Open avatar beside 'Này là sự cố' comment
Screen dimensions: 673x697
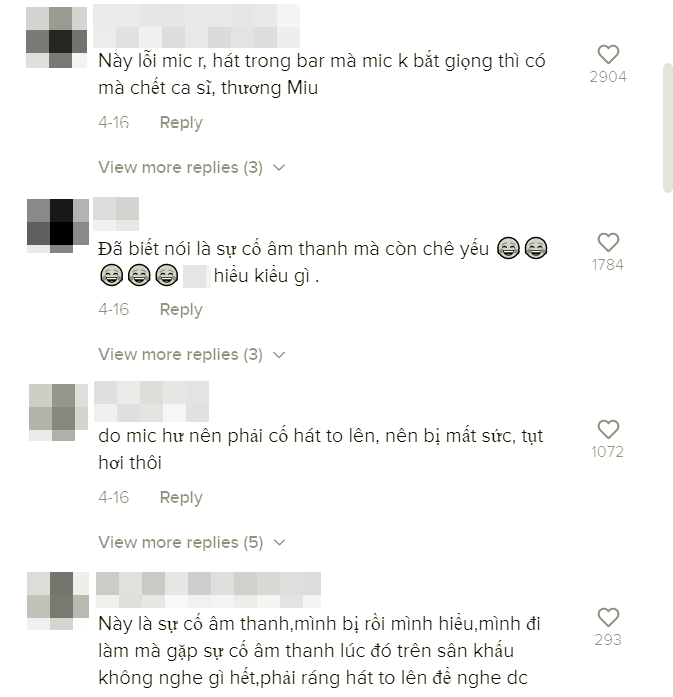(x=58, y=601)
